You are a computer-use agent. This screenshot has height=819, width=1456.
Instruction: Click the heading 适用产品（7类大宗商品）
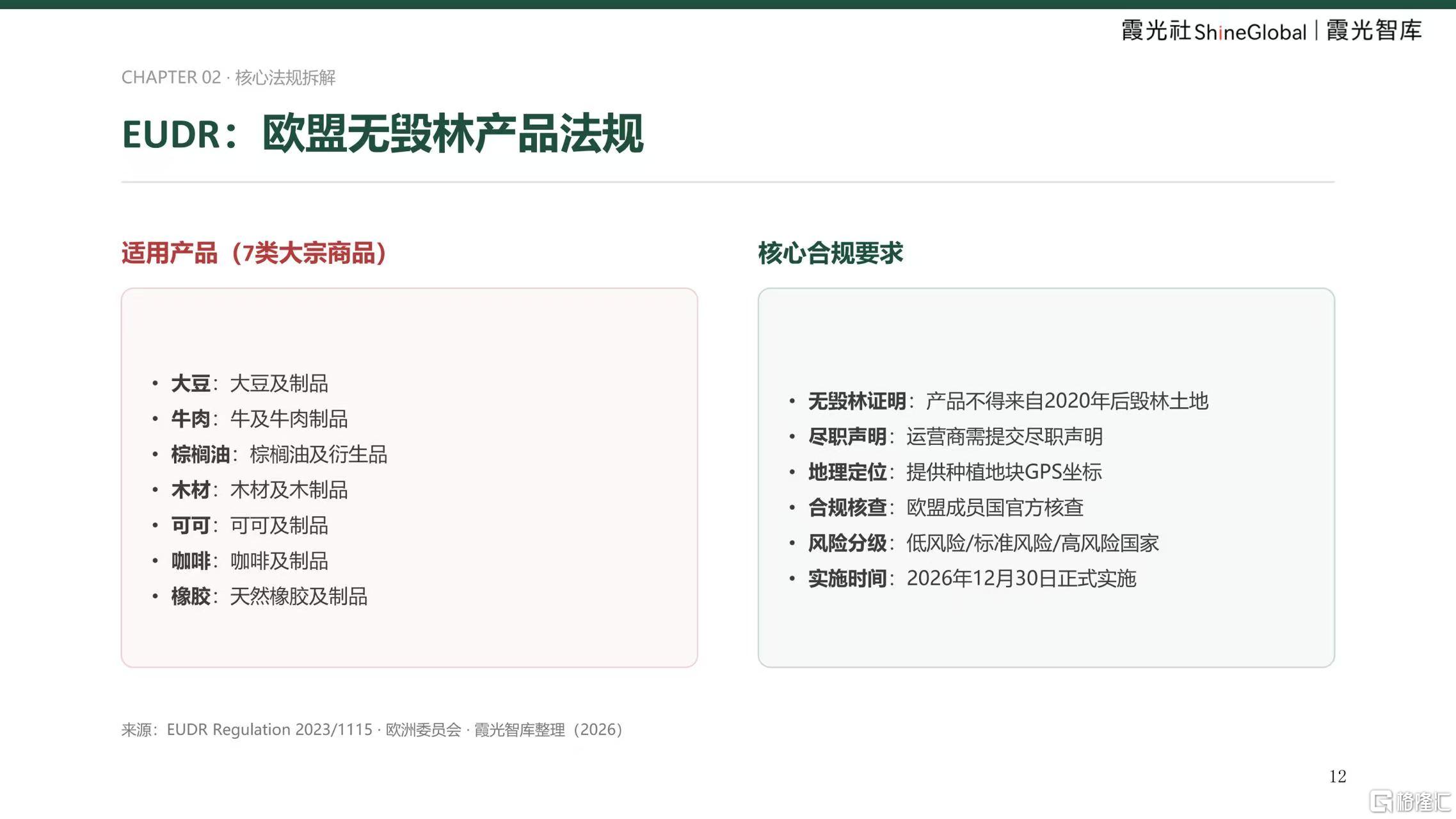pyautogui.click(x=254, y=253)
